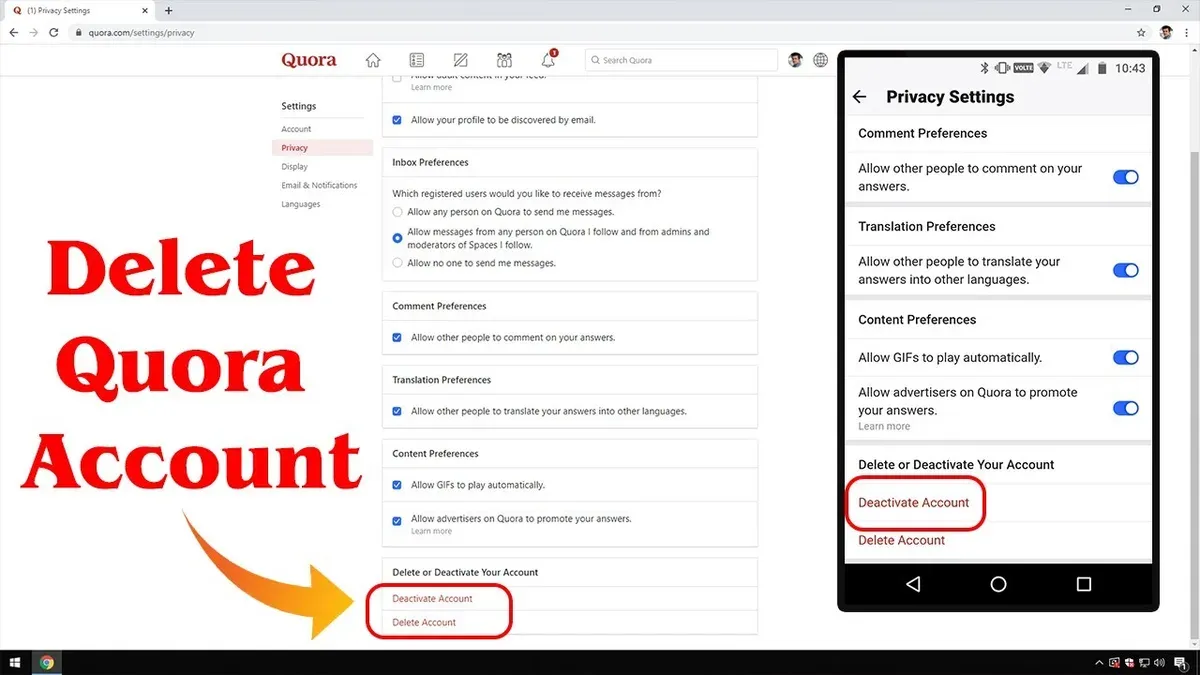Click Learn more under advertisers checkbox on web

coord(431,531)
